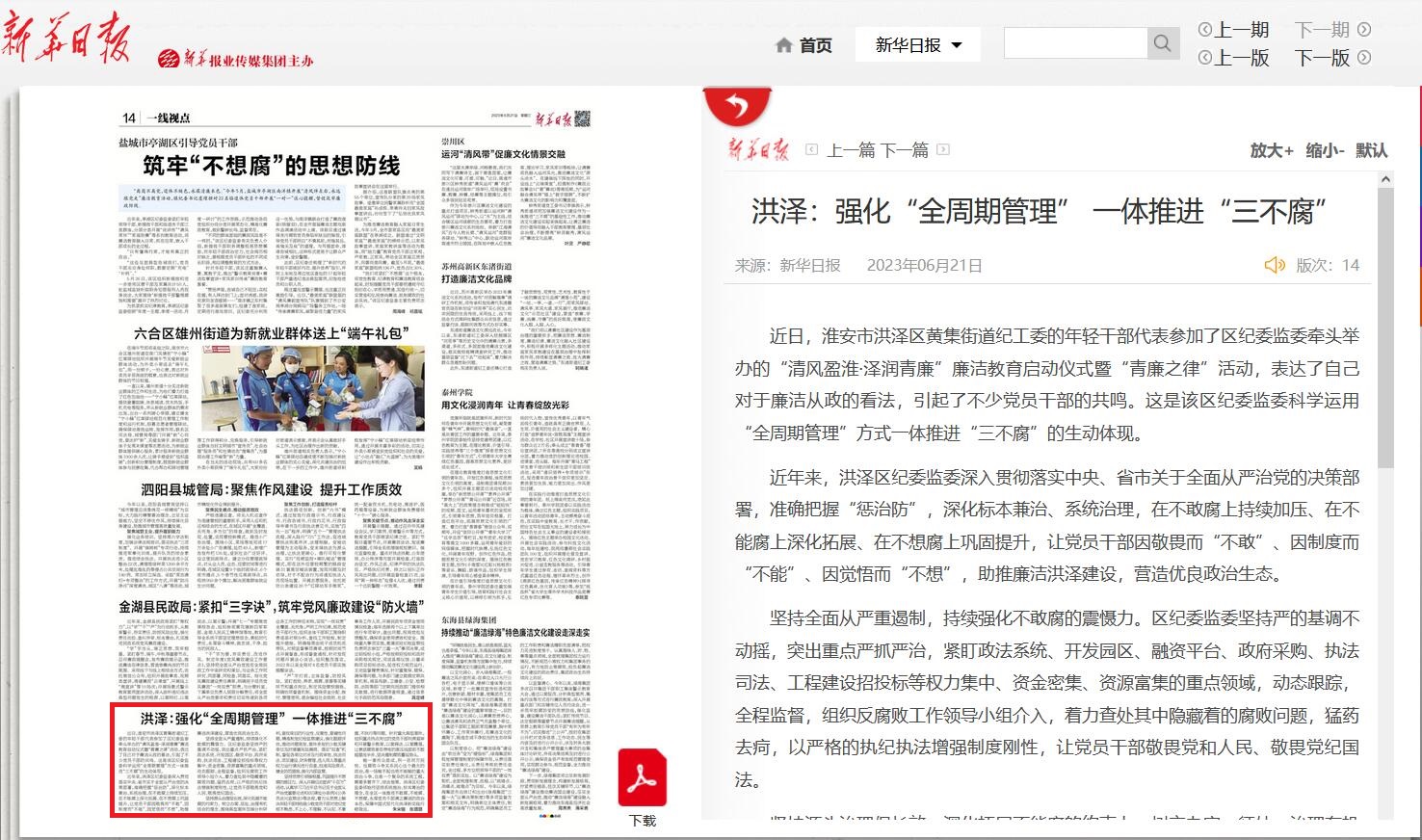Click the right-arrow circle icon after 下一期
The width and height of the screenshot is (1422, 840).
click(1364, 30)
